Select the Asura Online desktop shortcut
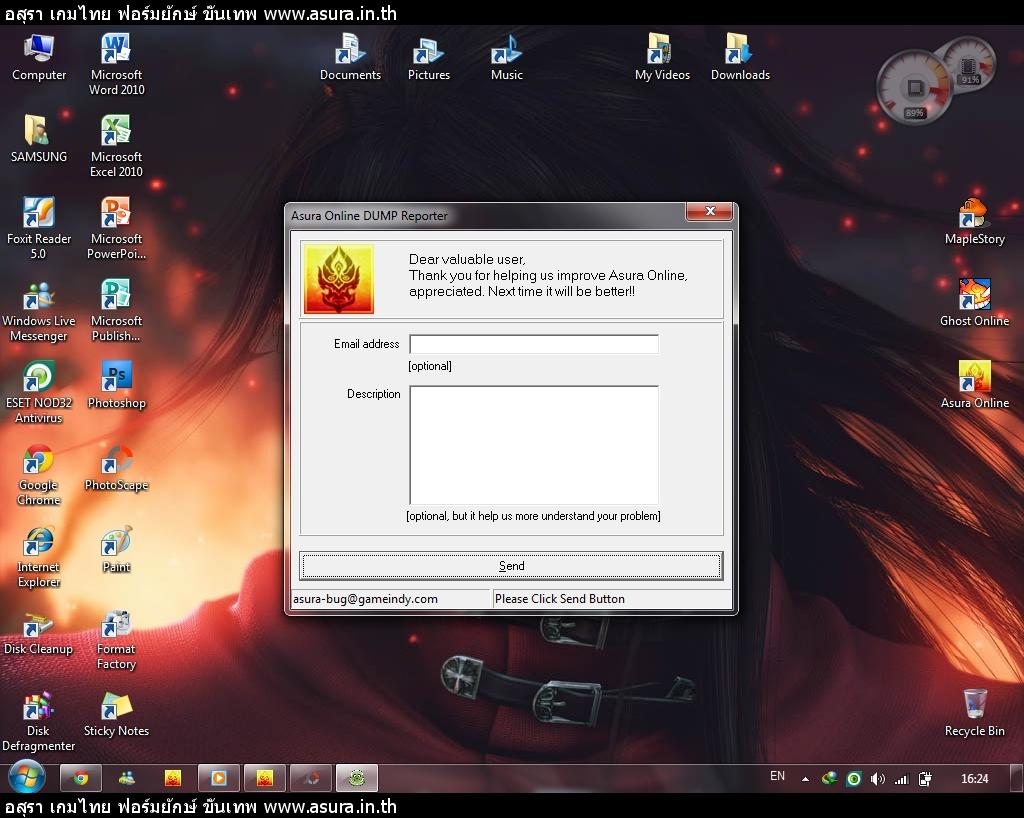Screen dimensions: 1024x818 pos(974,385)
